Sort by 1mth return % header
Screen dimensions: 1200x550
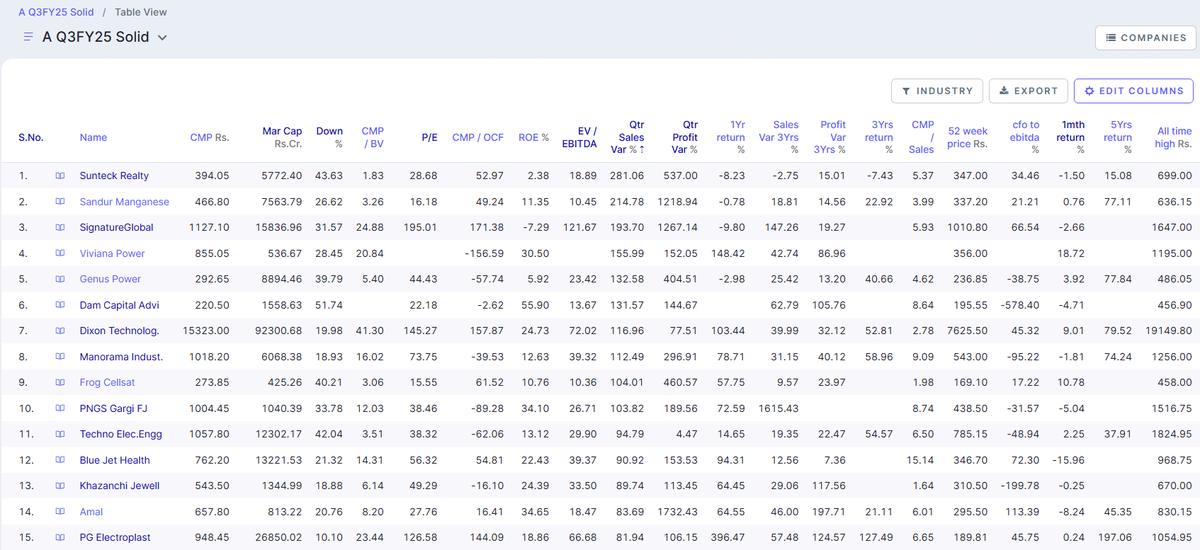click(x=1070, y=138)
